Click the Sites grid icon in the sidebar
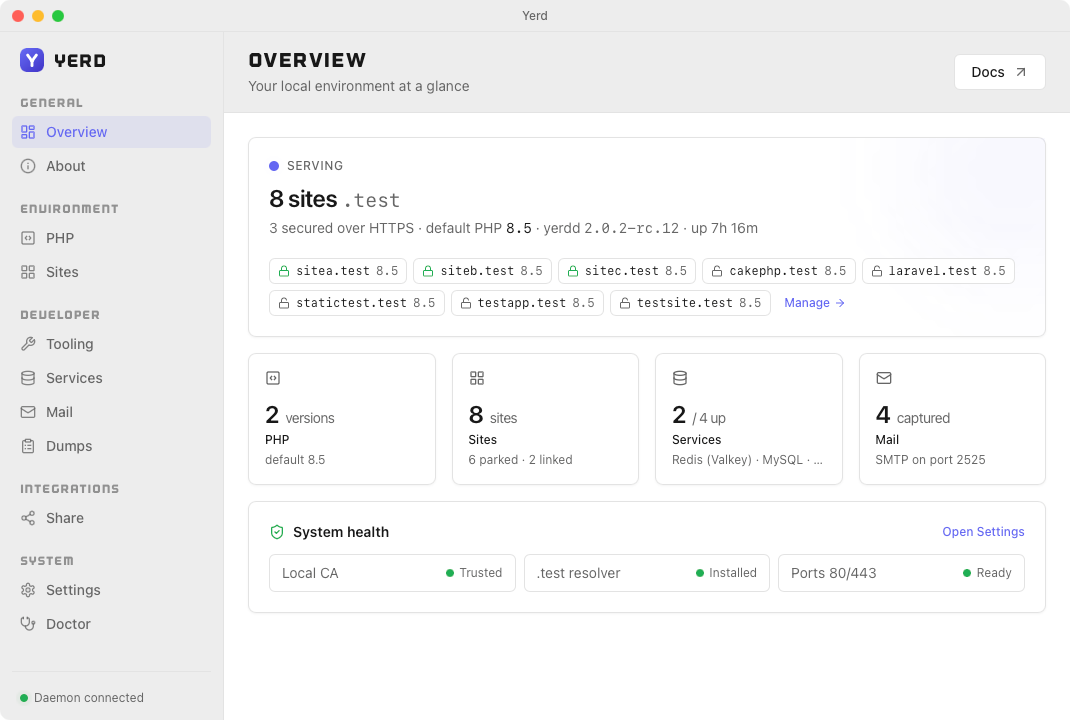Screen dimensions: 1070x720 pyautogui.click(x=28, y=272)
